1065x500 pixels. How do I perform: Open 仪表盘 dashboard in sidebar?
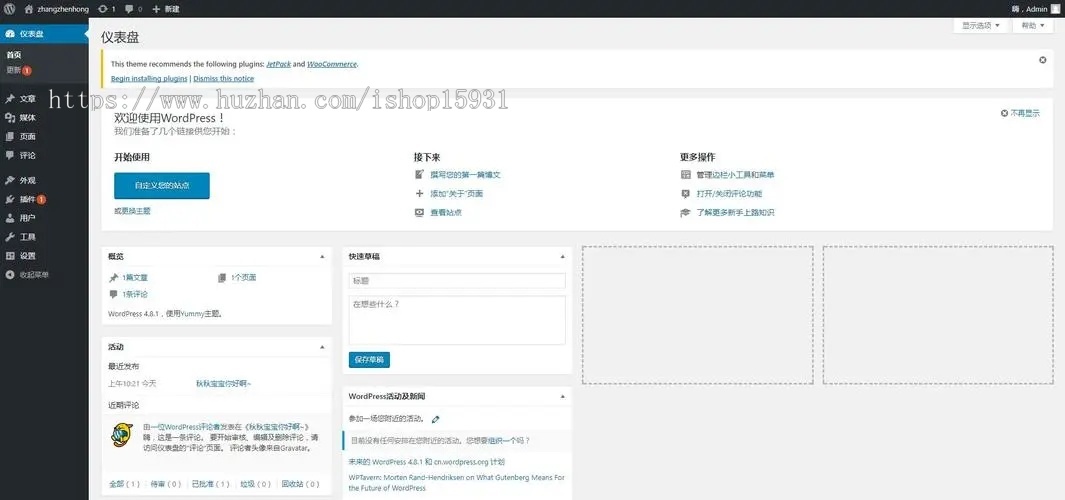(44, 34)
